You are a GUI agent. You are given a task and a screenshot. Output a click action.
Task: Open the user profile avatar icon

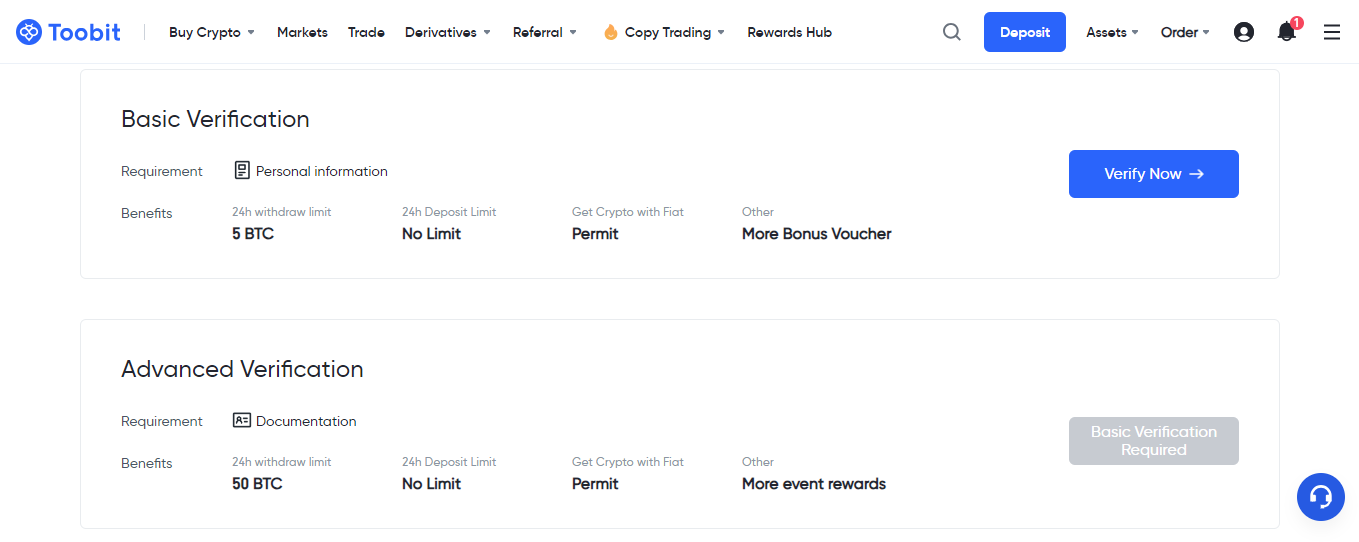point(1244,32)
